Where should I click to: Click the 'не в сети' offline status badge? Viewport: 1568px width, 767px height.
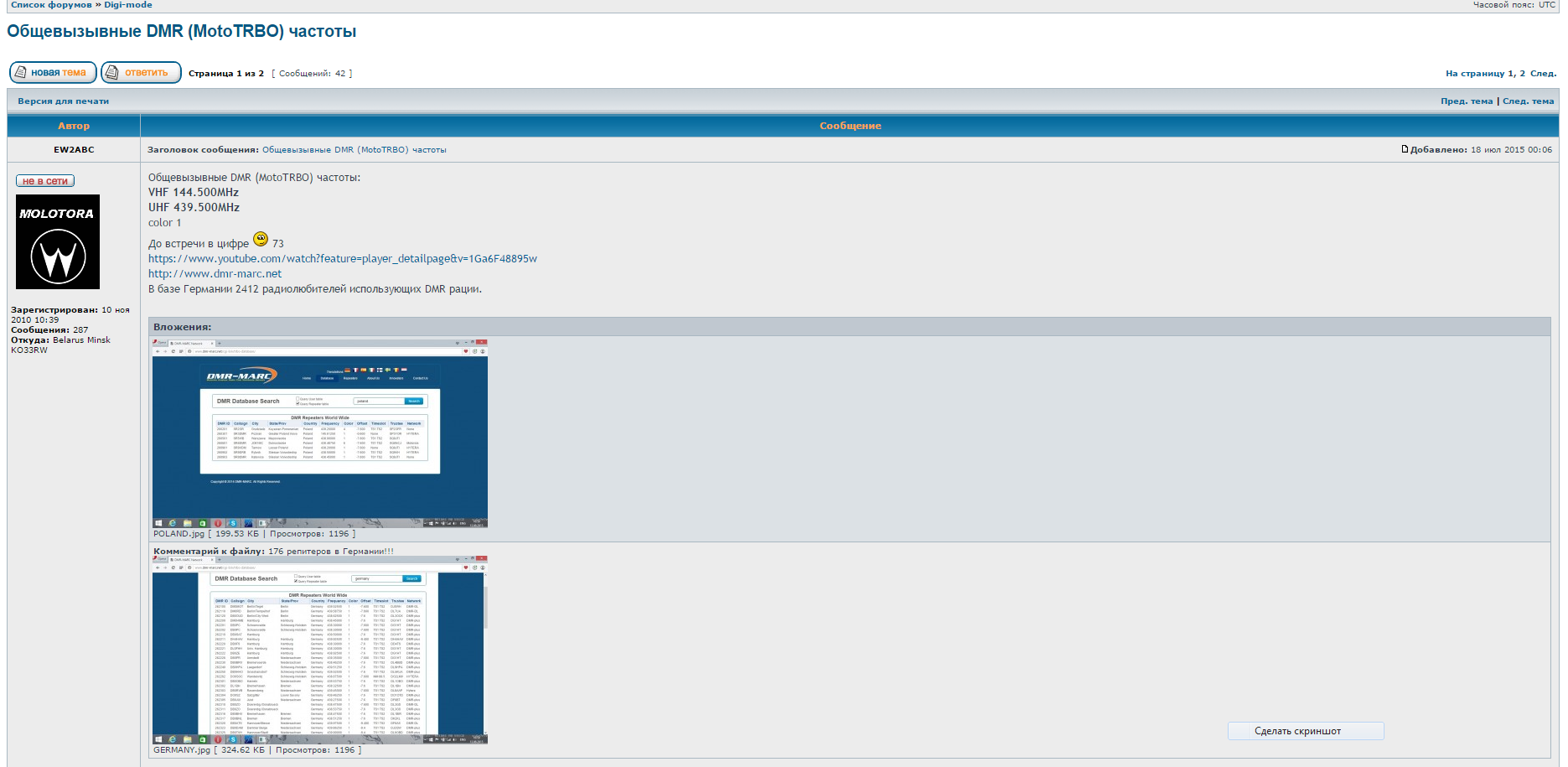(x=45, y=181)
